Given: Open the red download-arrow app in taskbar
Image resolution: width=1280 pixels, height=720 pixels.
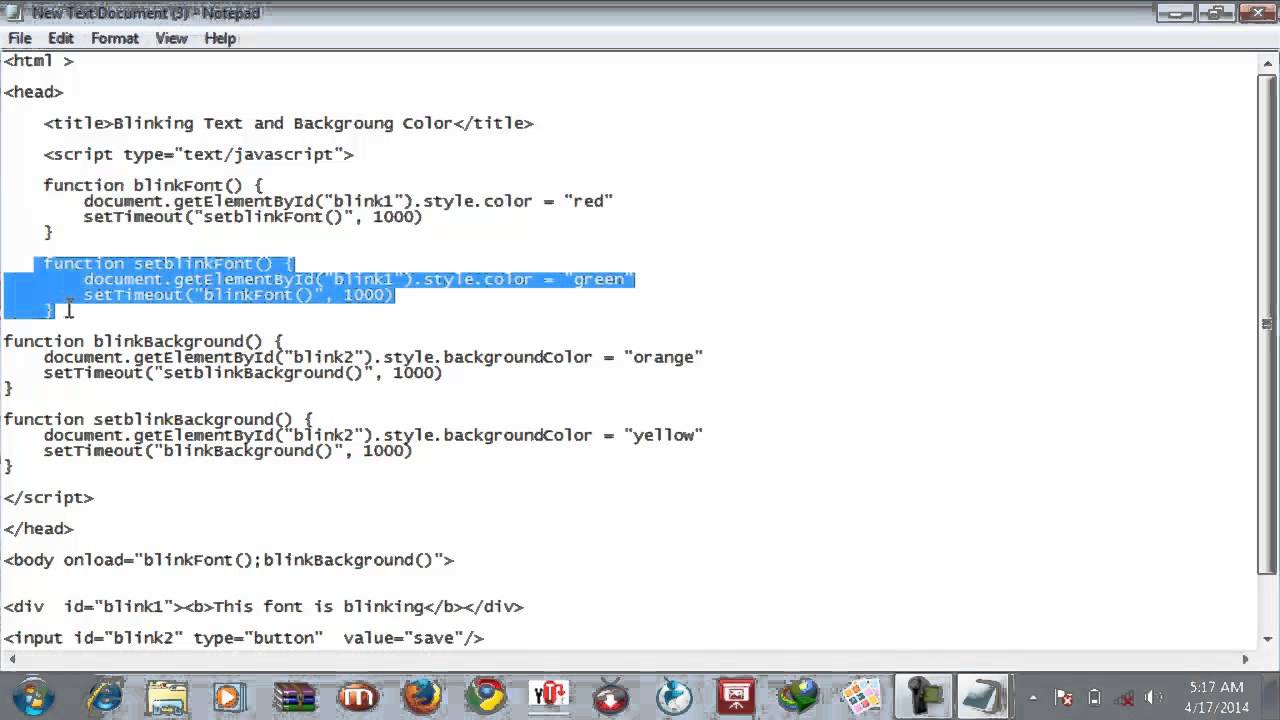Looking at the screenshot, I should [x=611, y=695].
